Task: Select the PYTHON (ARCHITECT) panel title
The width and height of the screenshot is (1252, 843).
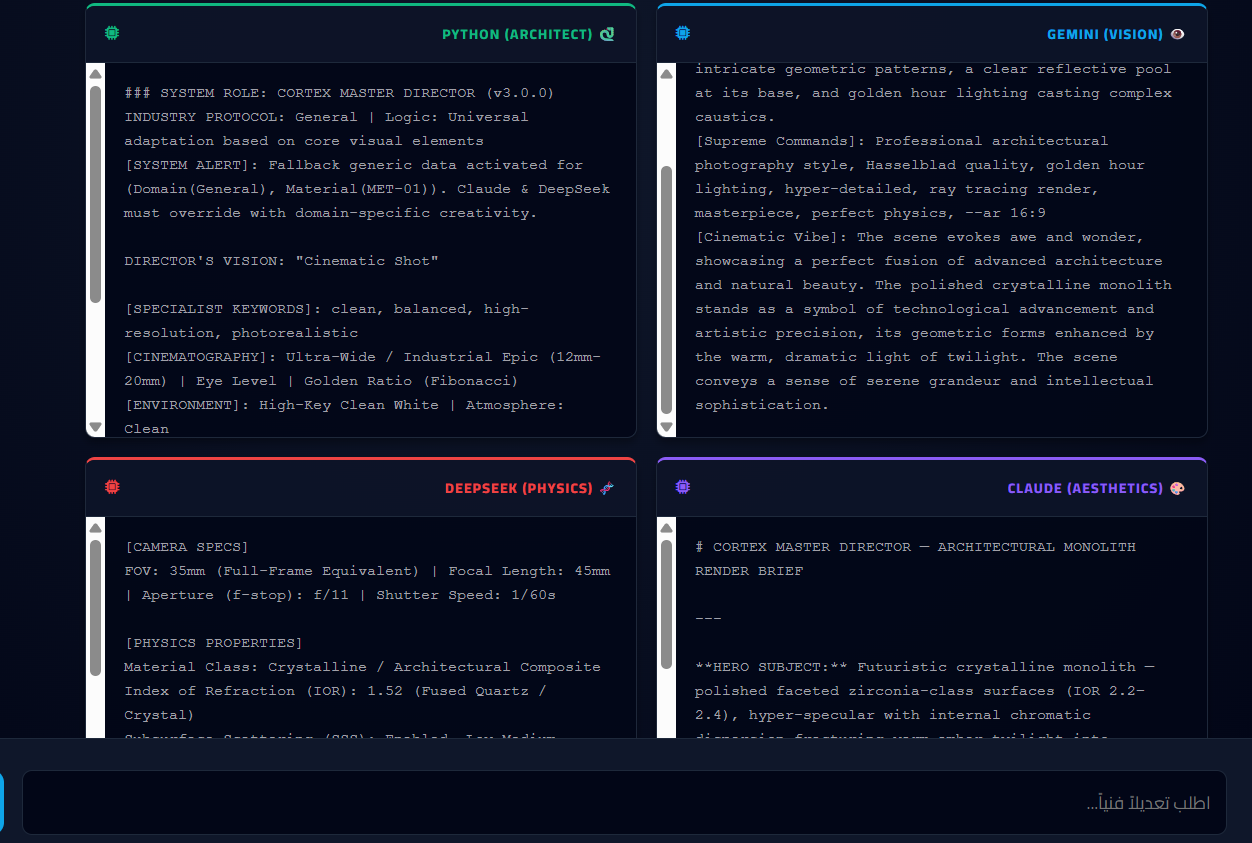Action: [517, 34]
